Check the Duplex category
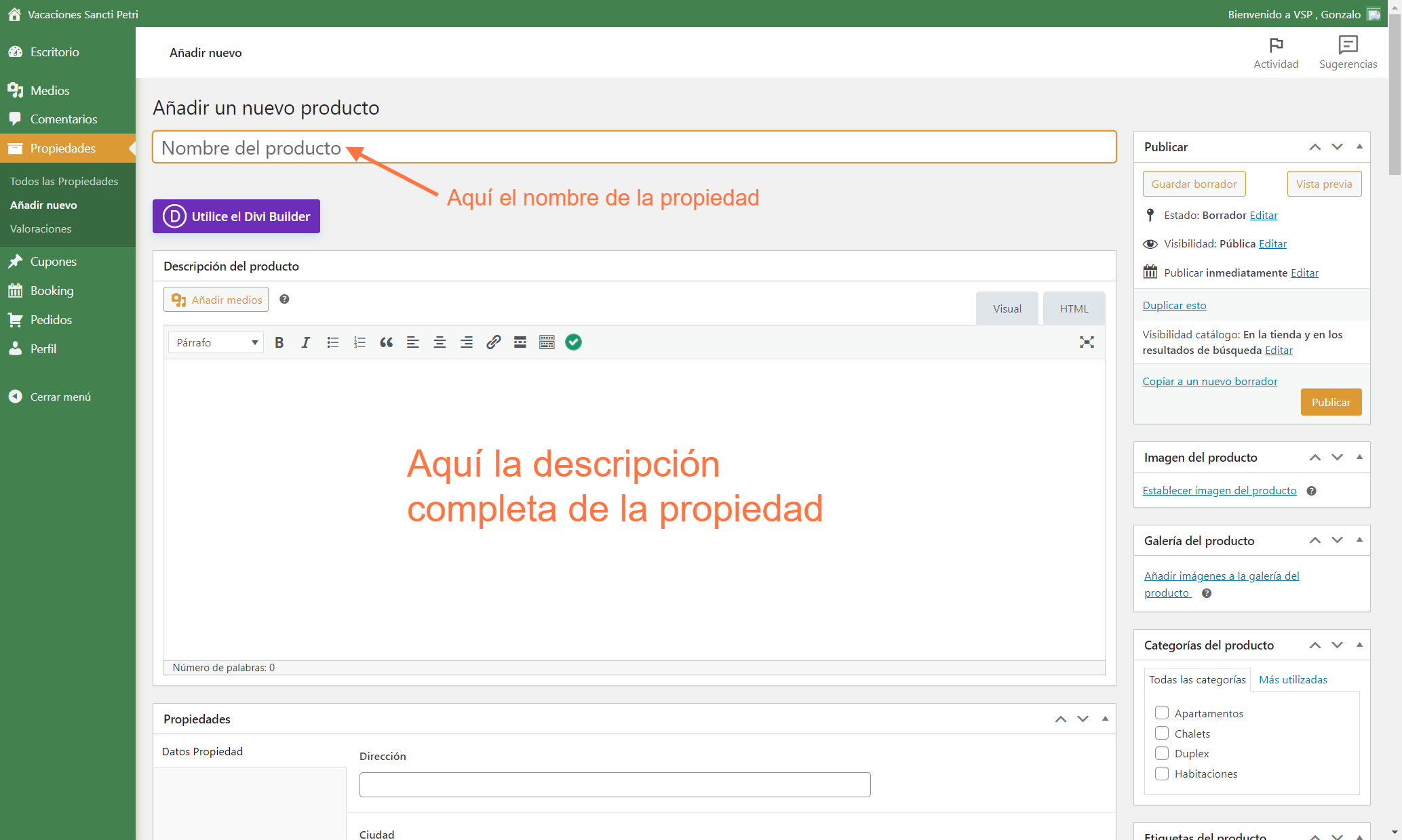Image resolution: width=1402 pixels, height=840 pixels. click(x=1162, y=753)
